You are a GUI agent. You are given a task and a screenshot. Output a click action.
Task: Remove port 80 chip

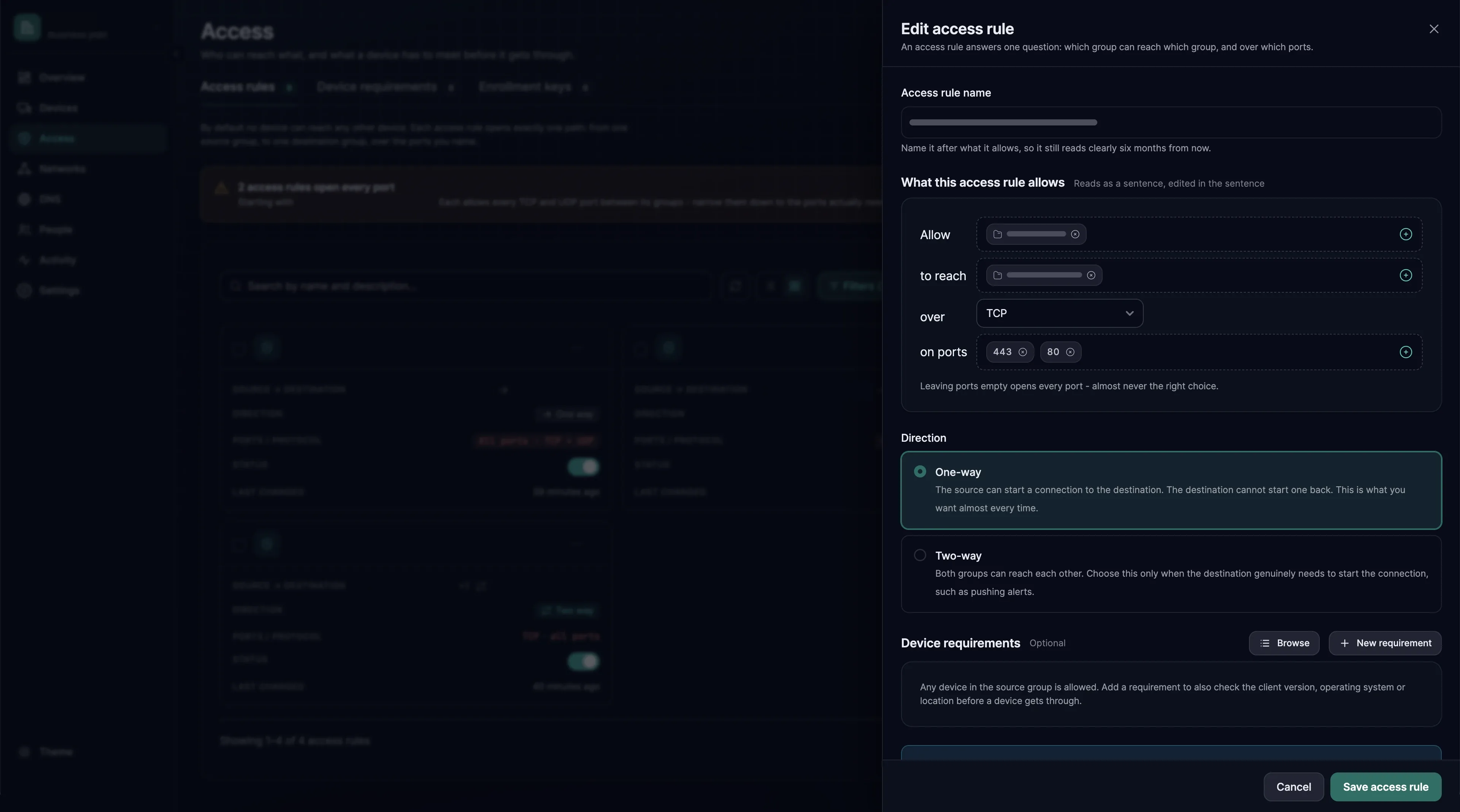tap(1070, 352)
